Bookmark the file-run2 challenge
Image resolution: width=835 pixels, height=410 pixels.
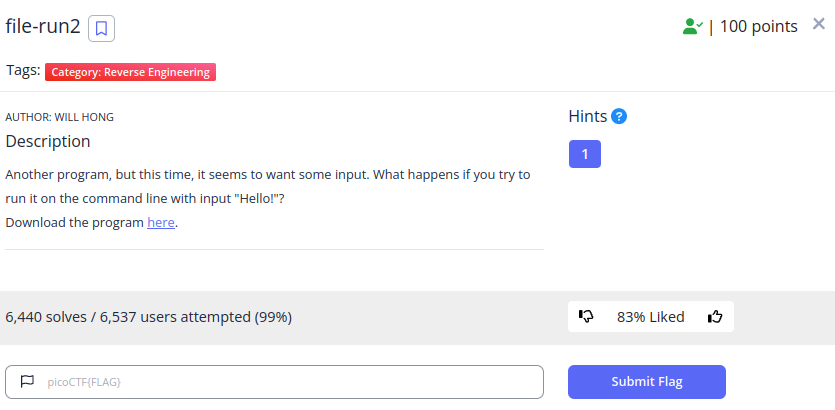[x=101, y=28]
